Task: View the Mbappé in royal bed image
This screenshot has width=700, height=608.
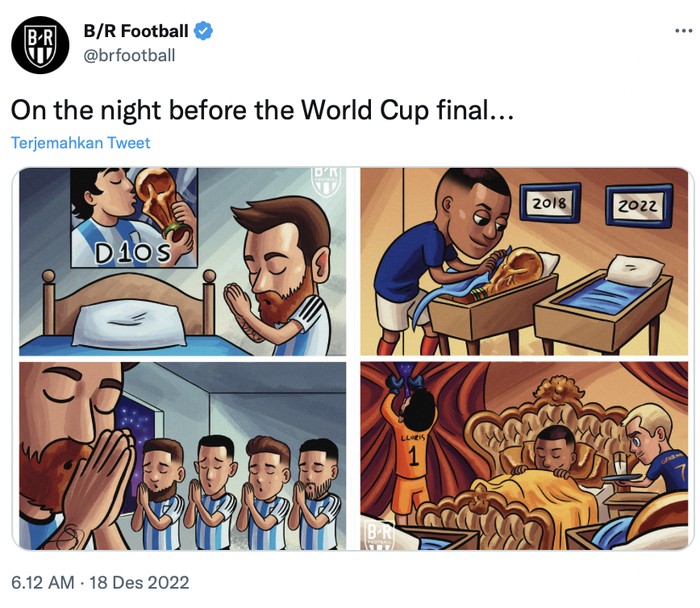Action: point(521,455)
